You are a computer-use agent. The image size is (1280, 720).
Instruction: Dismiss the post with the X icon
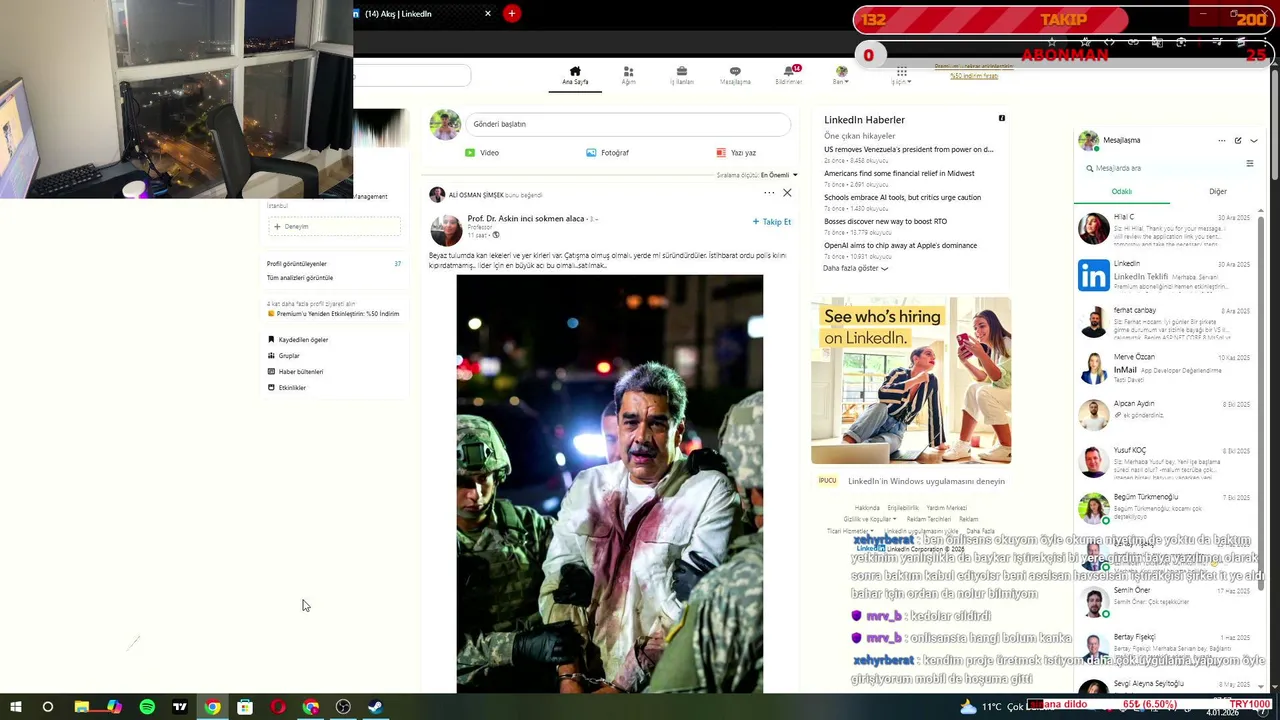click(787, 193)
